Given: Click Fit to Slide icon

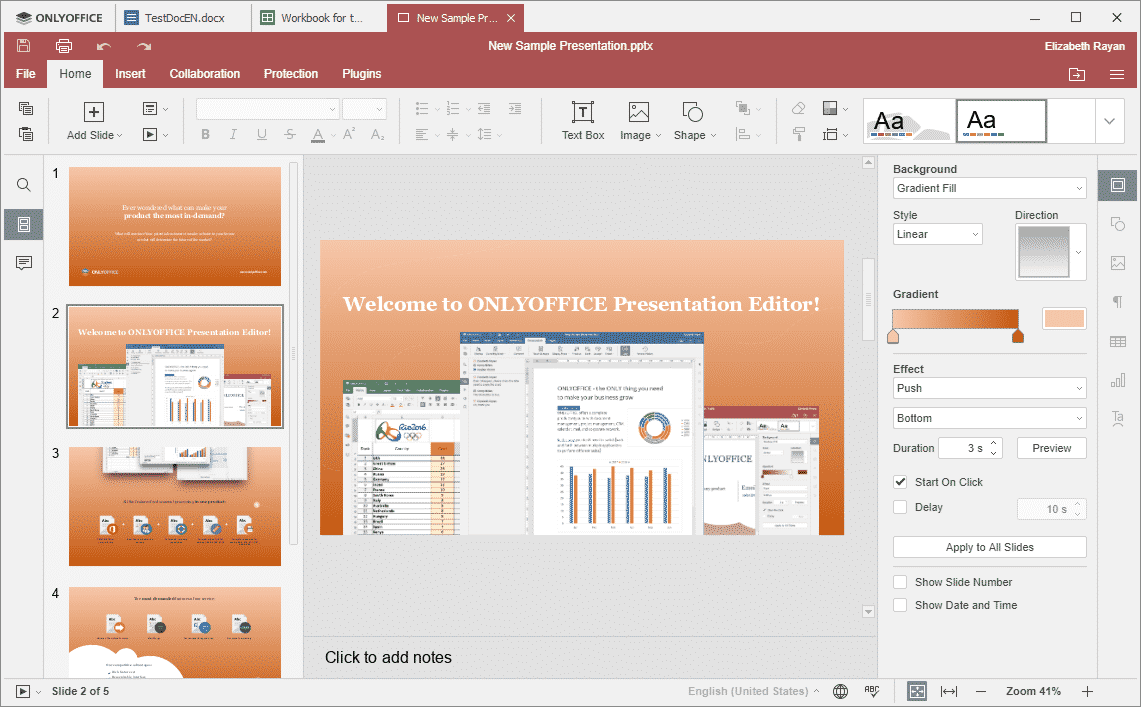Looking at the screenshot, I should pyautogui.click(x=917, y=691).
